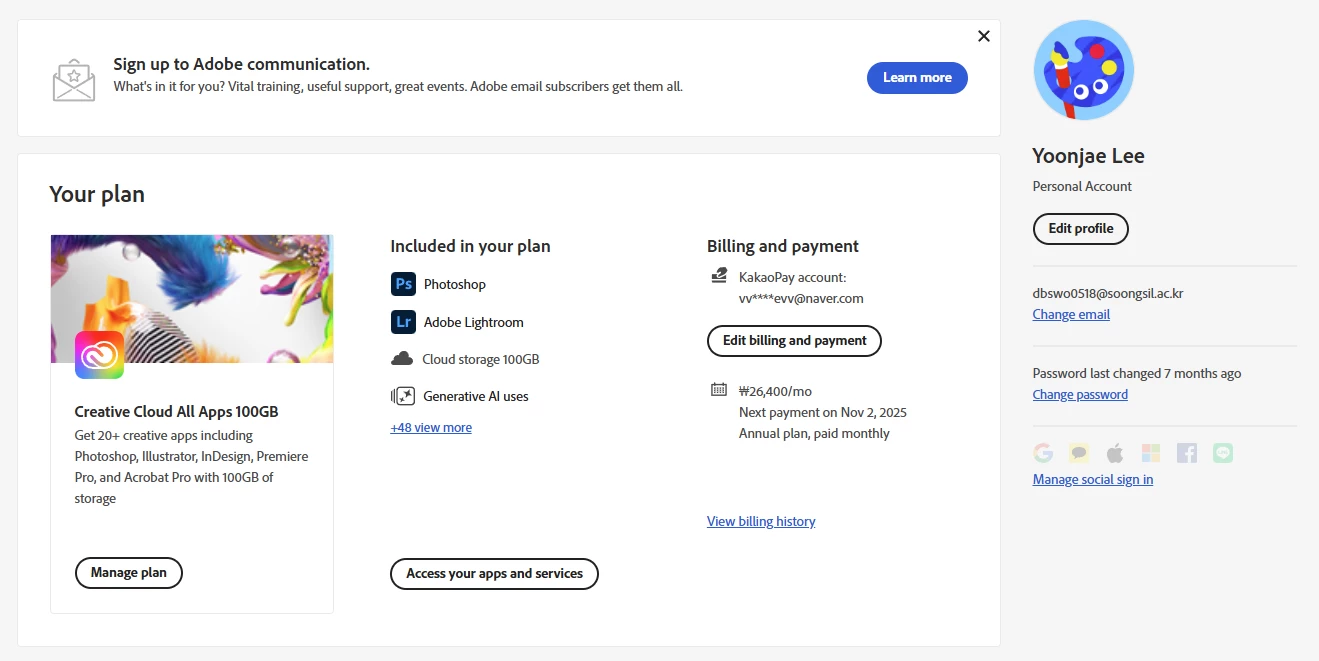Click the Creative Cloud All Apps 100GB title
1319x661 pixels.
click(177, 412)
